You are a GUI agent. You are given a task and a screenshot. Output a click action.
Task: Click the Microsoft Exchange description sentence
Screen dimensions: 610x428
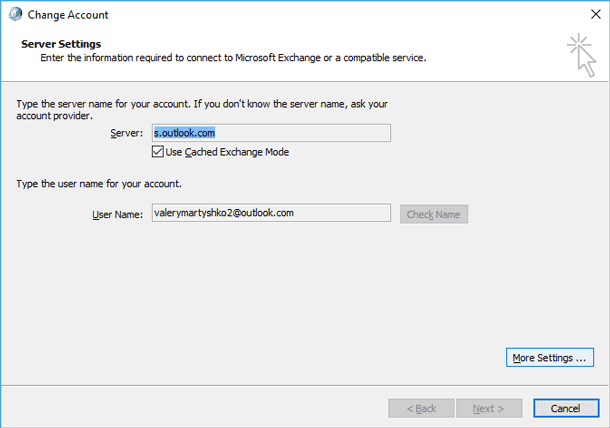[x=233, y=58]
